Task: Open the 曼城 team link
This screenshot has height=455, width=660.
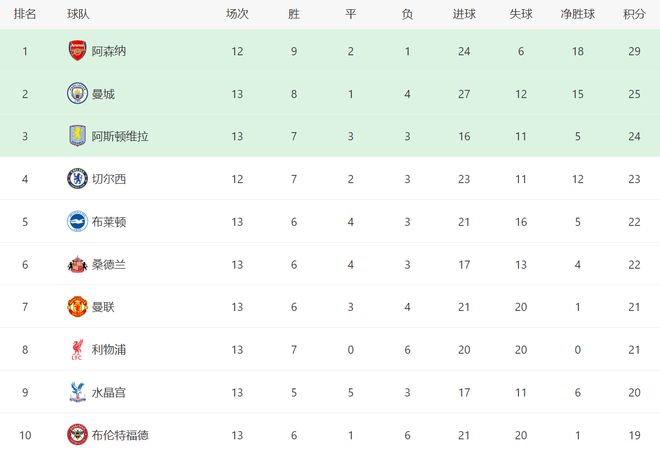Action: [103, 93]
